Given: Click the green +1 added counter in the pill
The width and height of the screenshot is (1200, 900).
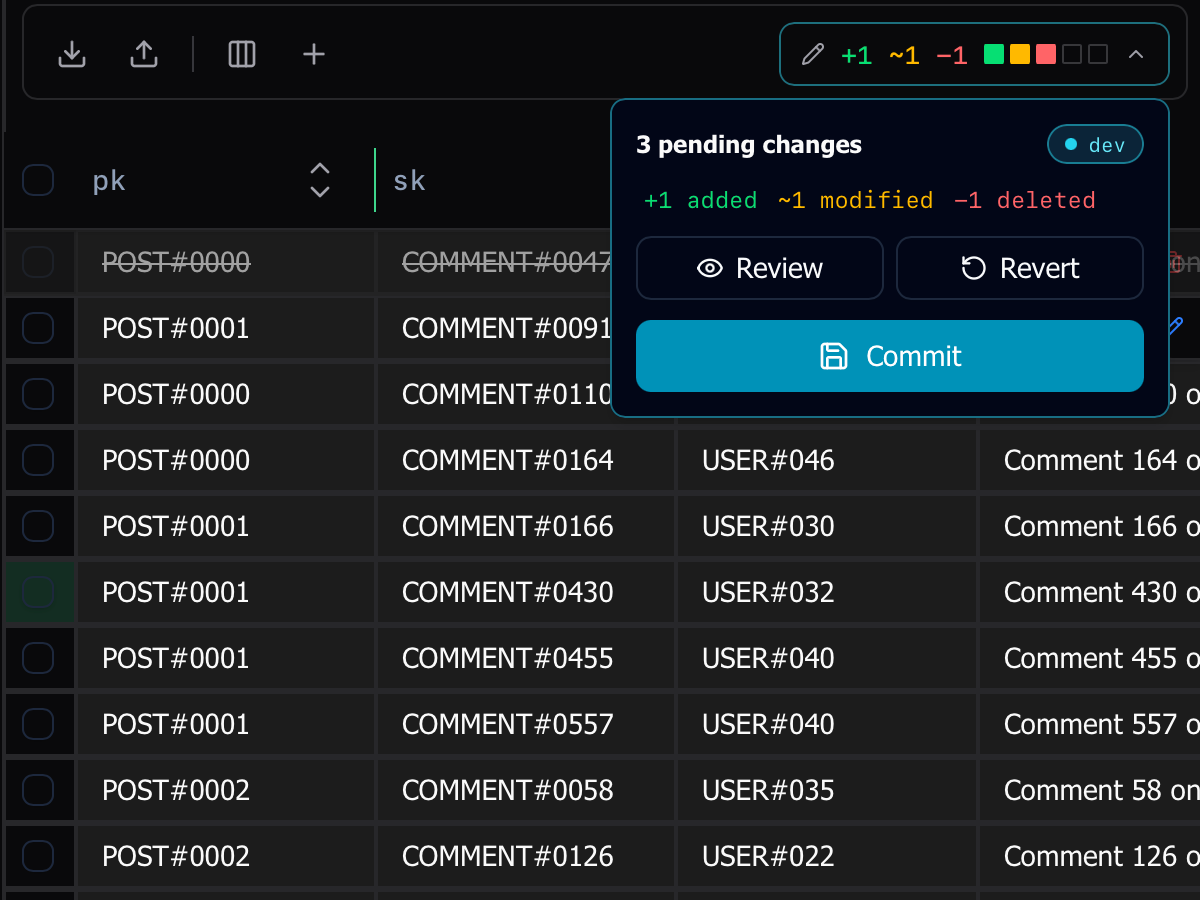Looking at the screenshot, I should [x=857, y=55].
